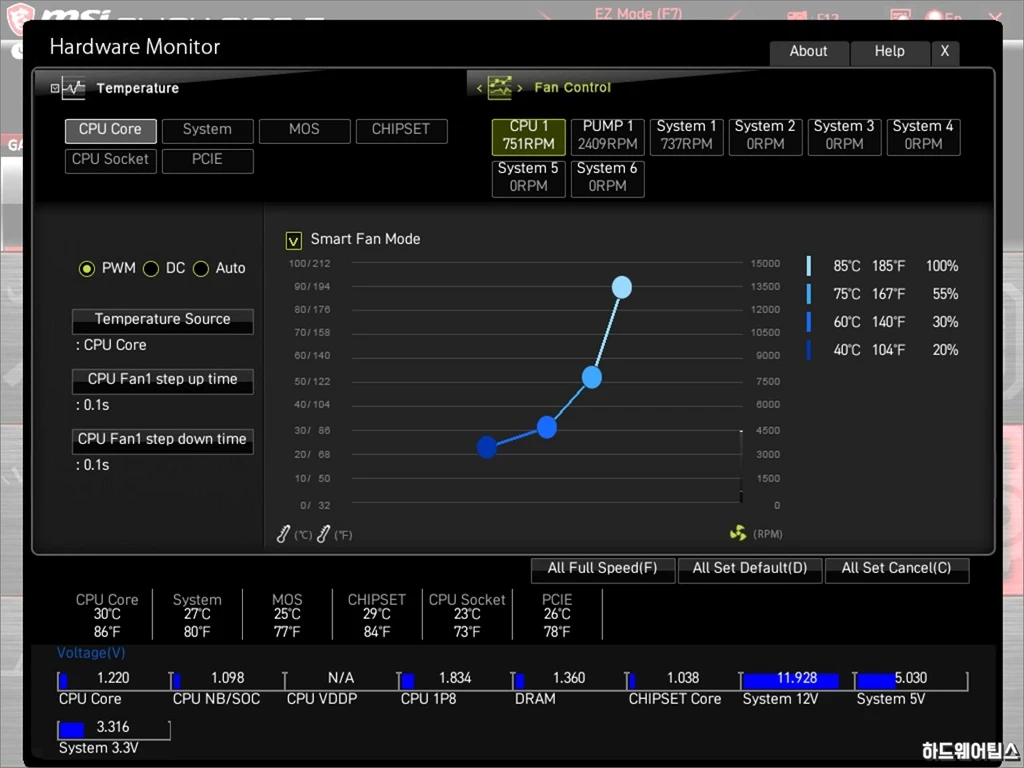Select the System temperature tab

tap(208, 130)
